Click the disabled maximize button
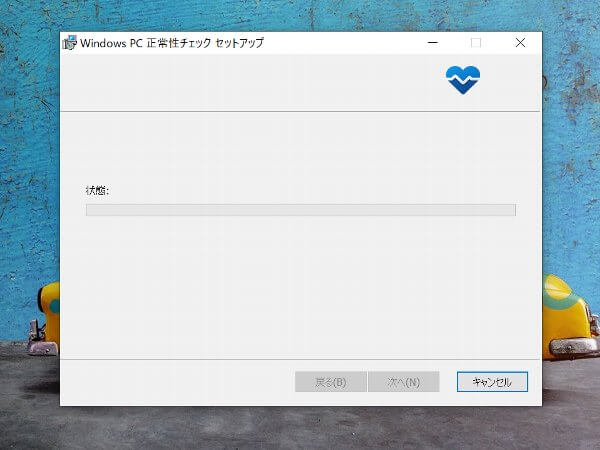 pyautogui.click(x=476, y=42)
